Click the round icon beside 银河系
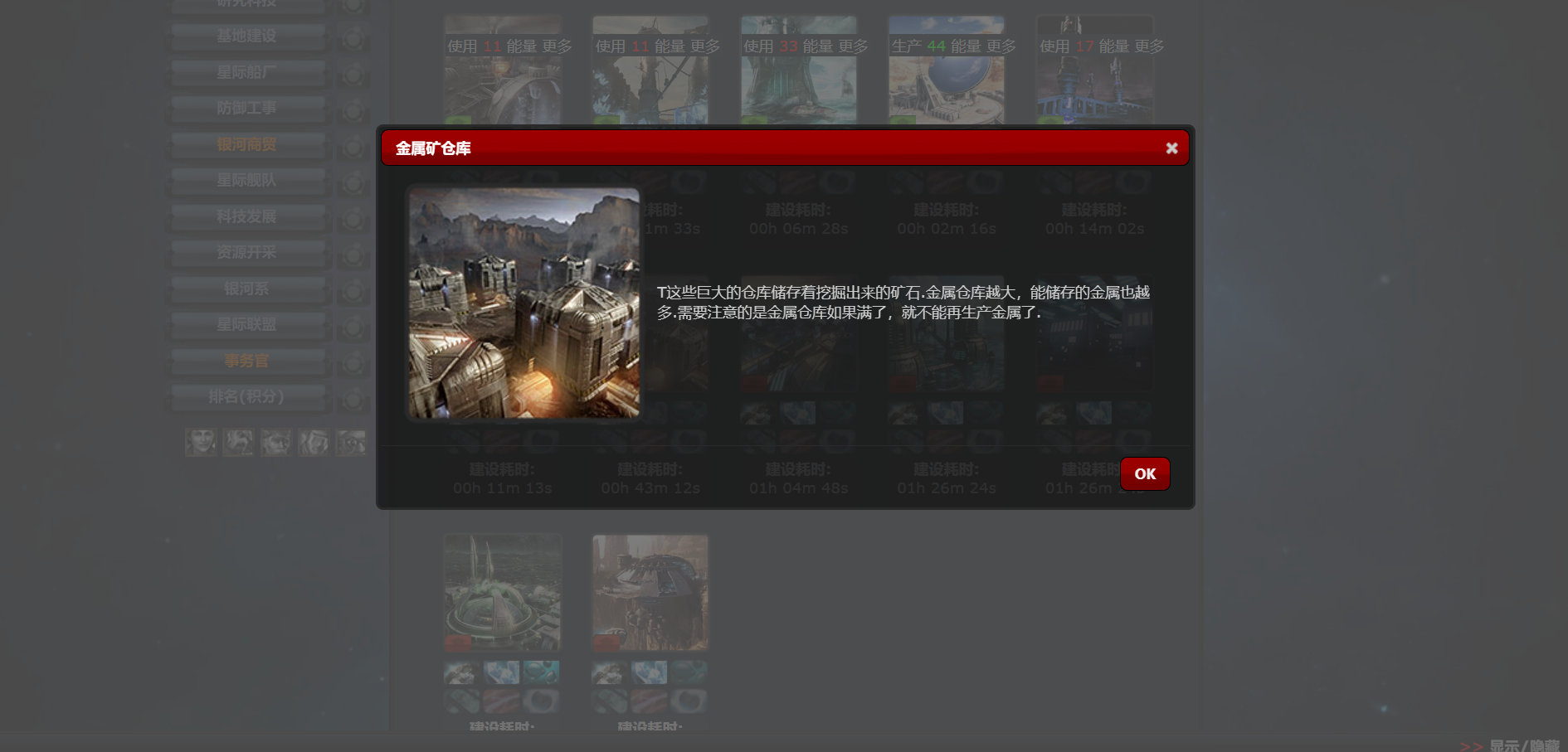The height and width of the screenshot is (752, 1568). 353,292
